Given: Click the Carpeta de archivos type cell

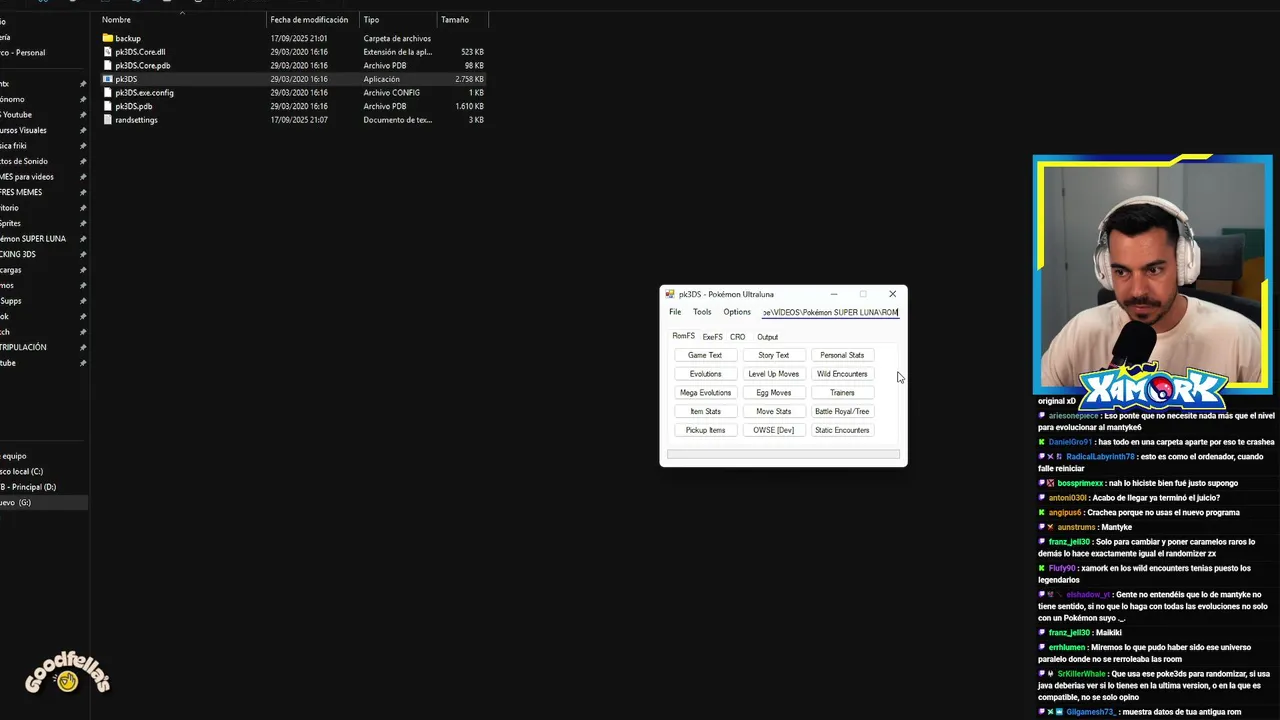Looking at the screenshot, I should [397, 38].
